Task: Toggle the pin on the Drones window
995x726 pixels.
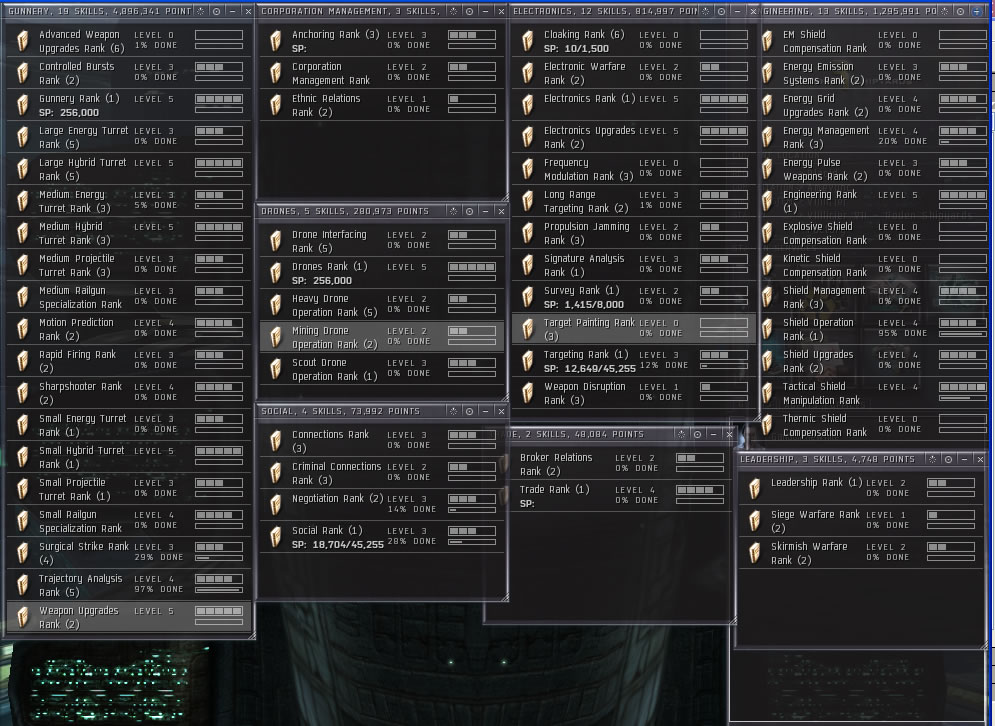Action: point(470,211)
